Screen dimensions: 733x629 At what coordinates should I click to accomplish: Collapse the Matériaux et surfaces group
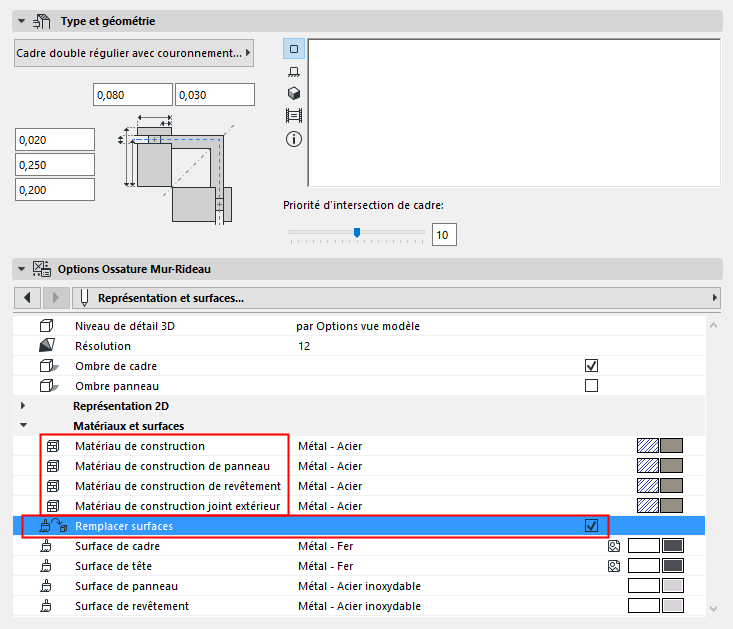(23, 425)
